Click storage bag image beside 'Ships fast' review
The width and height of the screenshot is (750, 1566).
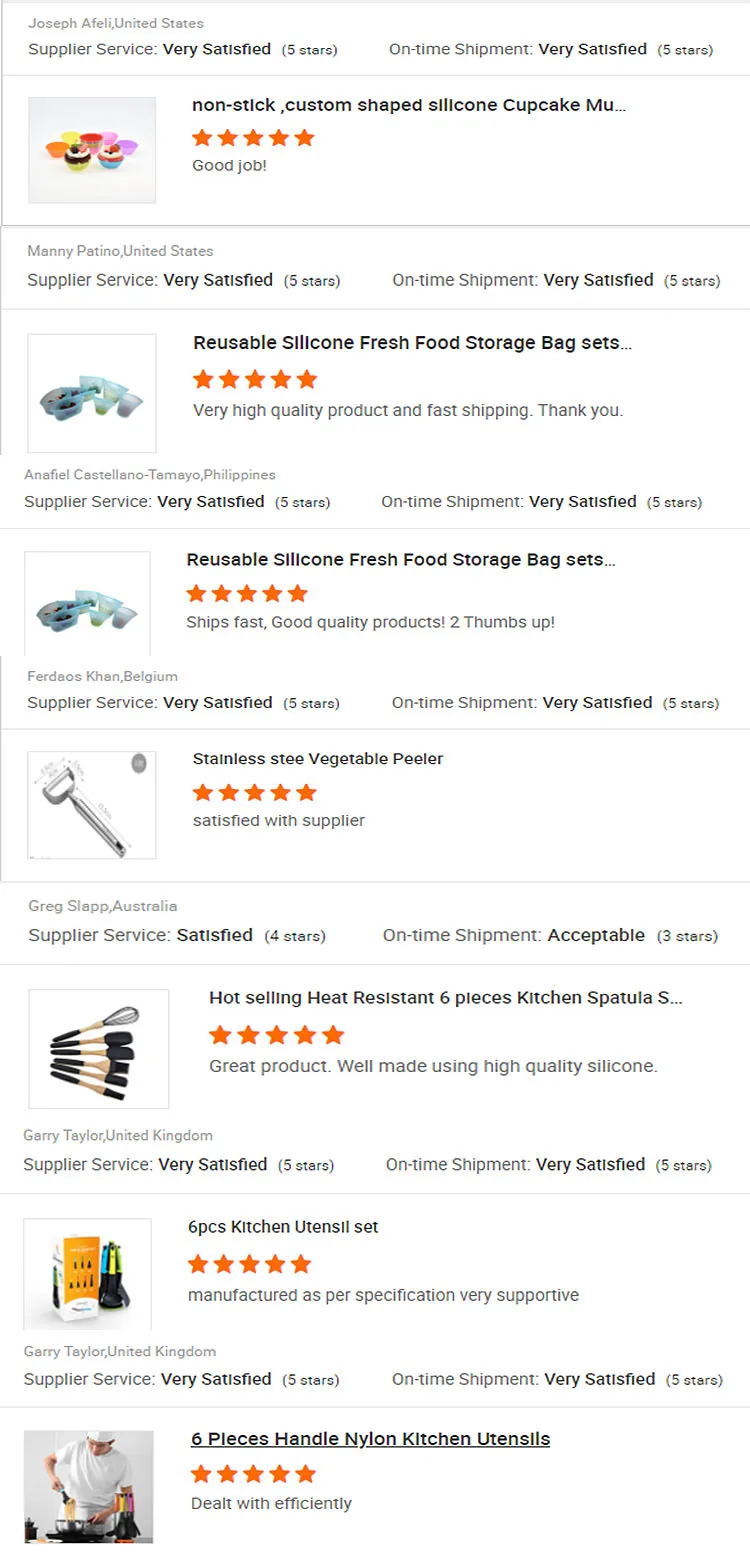[x=87, y=603]
